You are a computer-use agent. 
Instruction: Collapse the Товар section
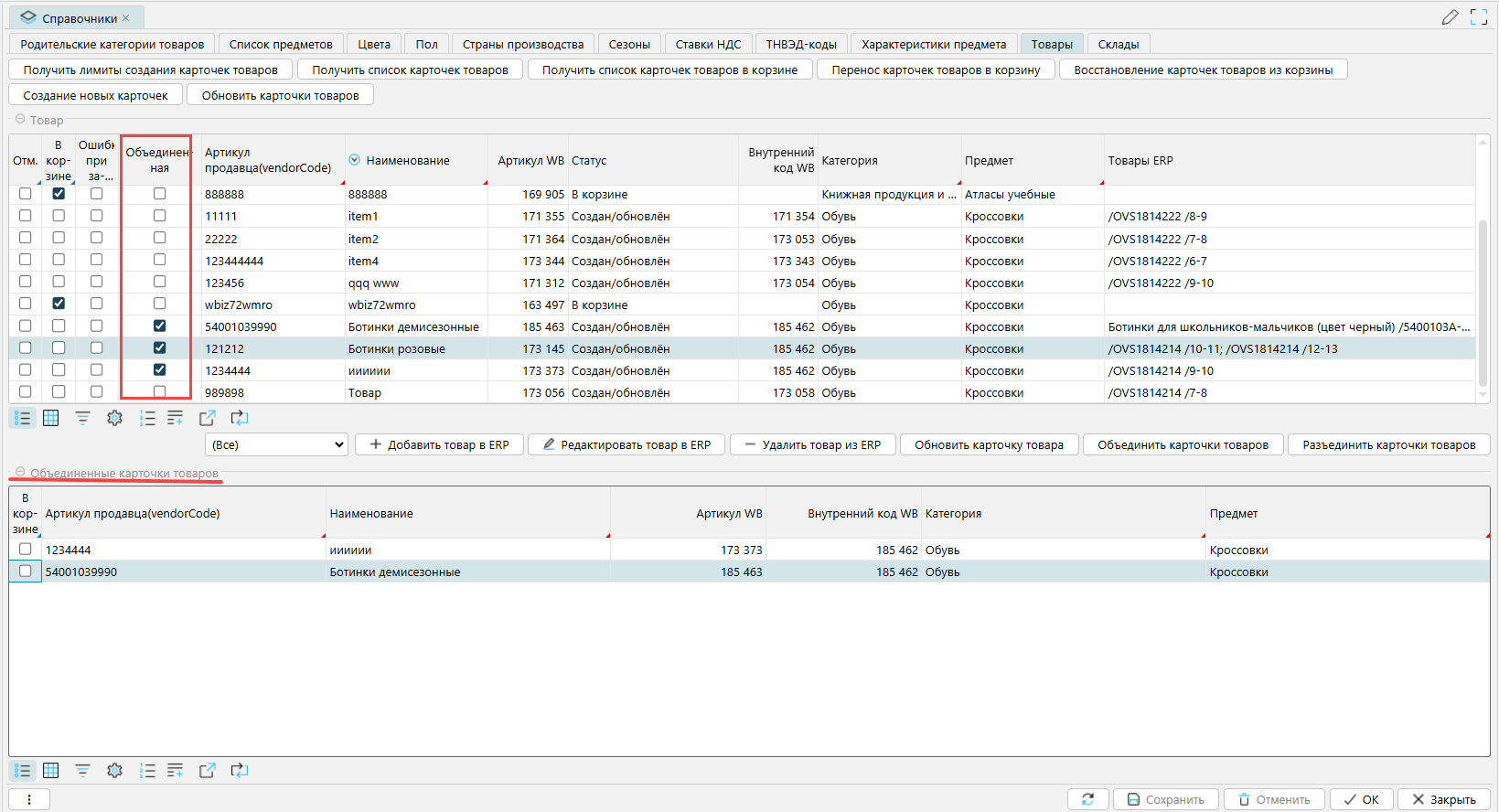(20, 120)
